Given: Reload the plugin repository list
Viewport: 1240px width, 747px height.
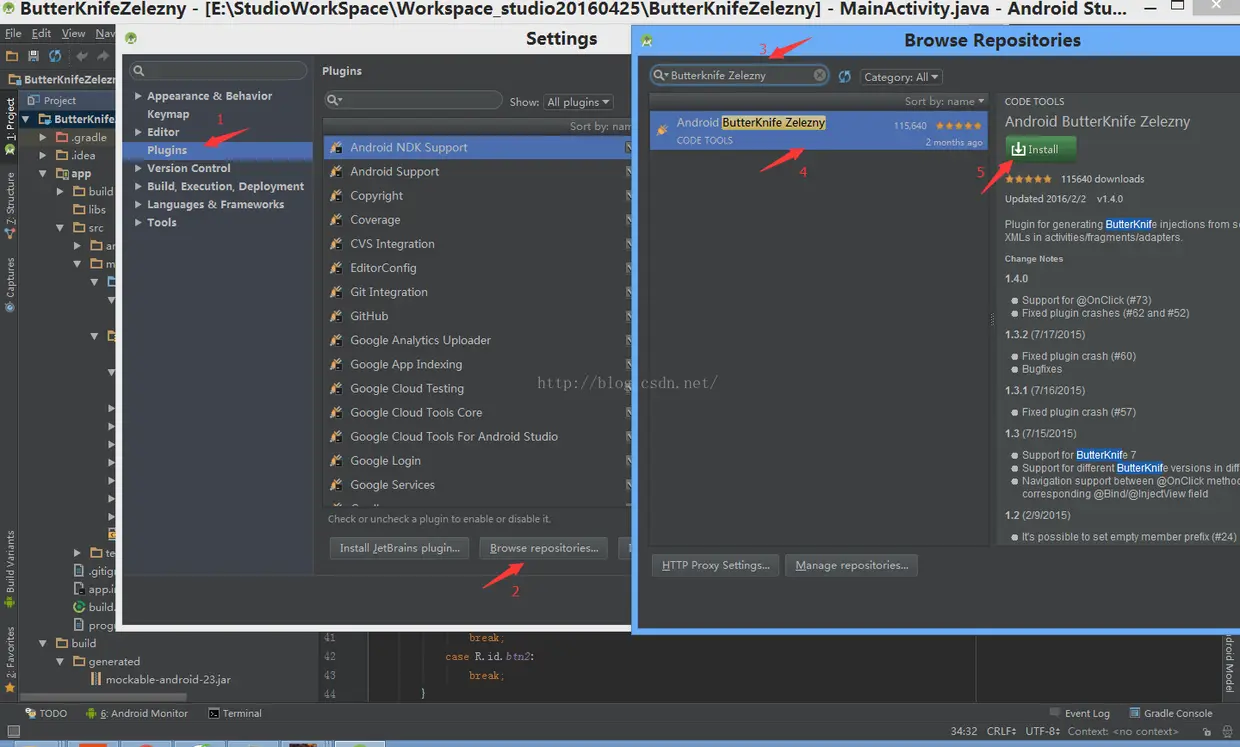Looking at the screenshot, I should point(845,77).
